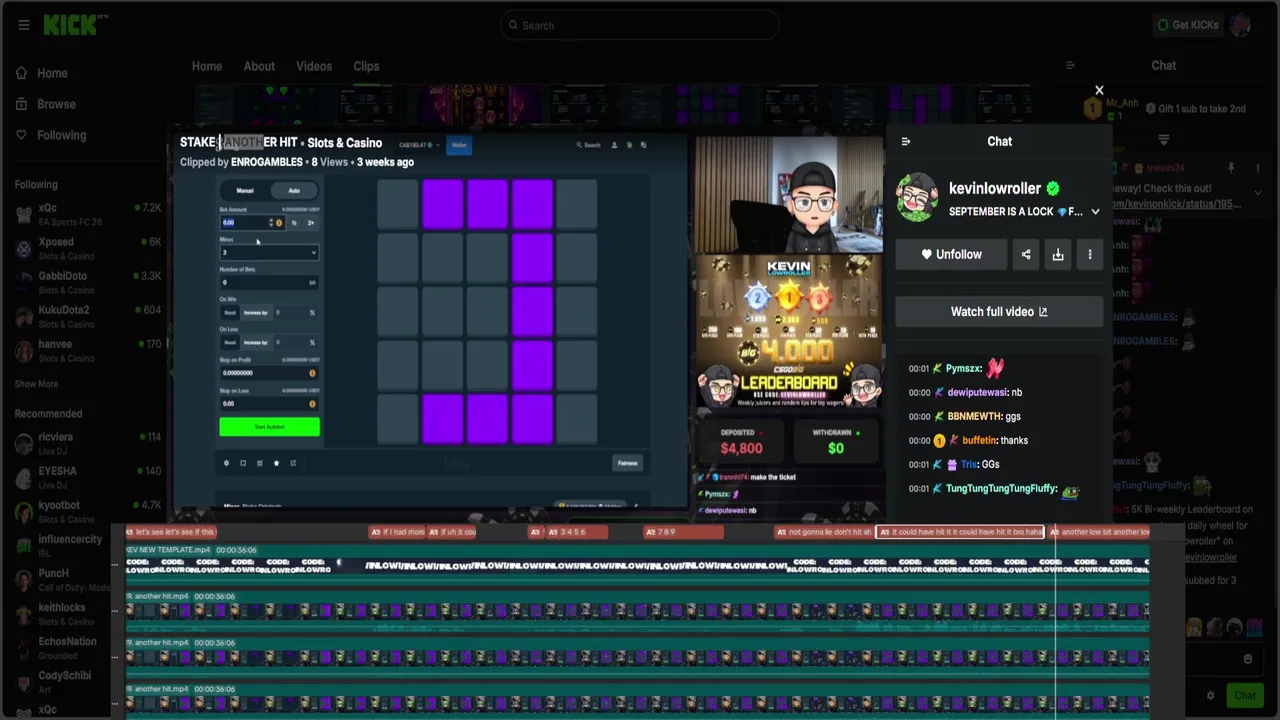Click the Bet Amount input field
Screen dimensions: 1280x720
[245, 223]
